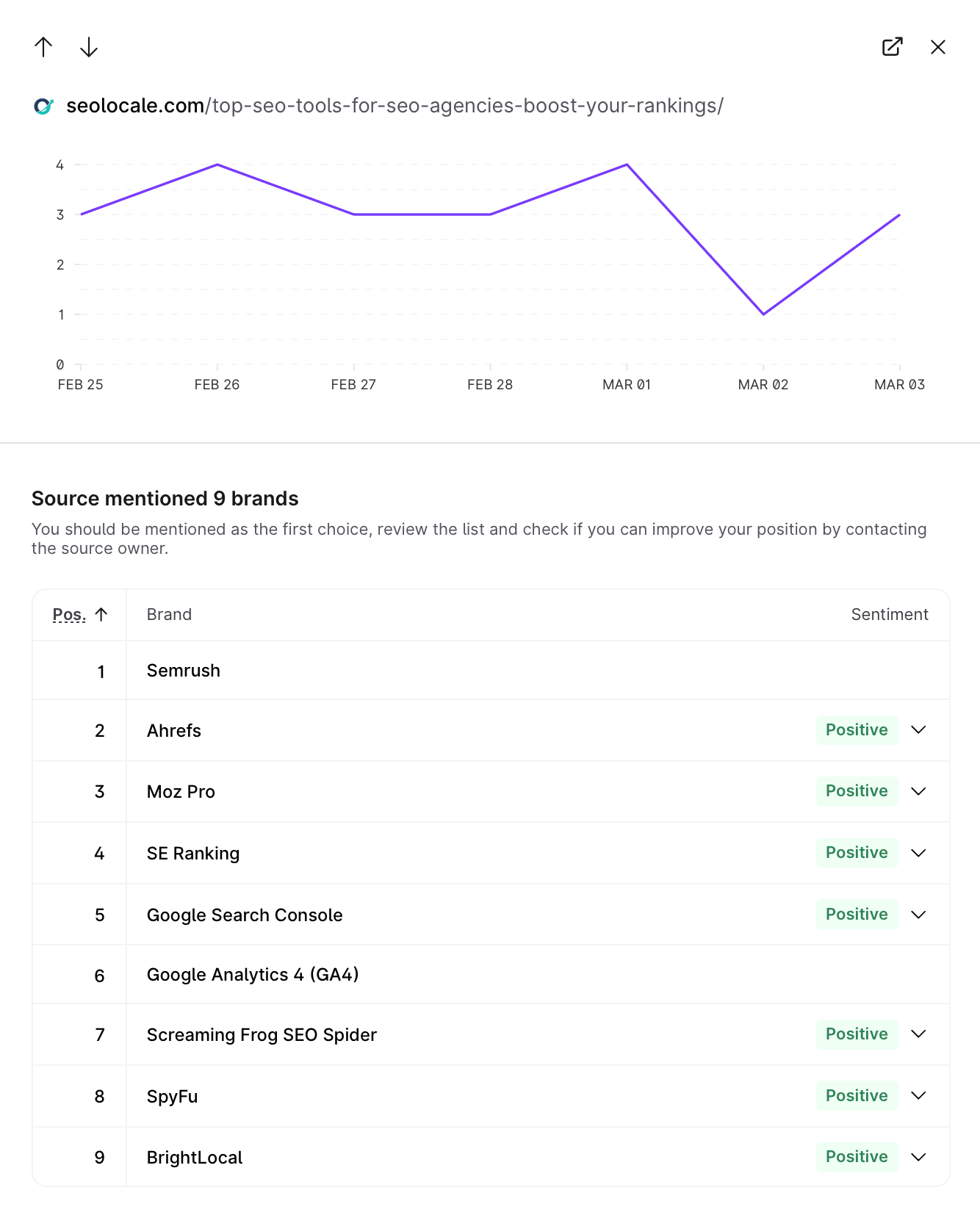The image size is (980, 1215).
Task: Sort table by Pos. column
Action: (x=69, y=615)
